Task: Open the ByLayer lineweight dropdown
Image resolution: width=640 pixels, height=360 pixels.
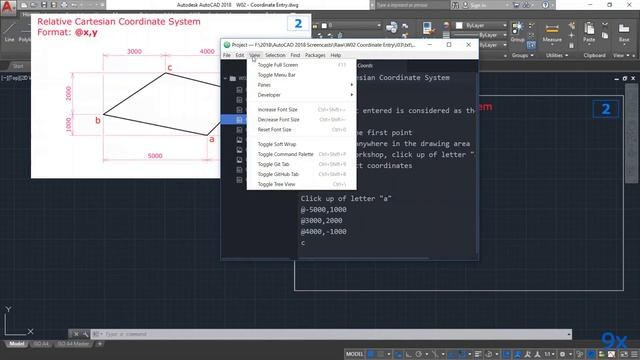Action: [x=505, y=35]
